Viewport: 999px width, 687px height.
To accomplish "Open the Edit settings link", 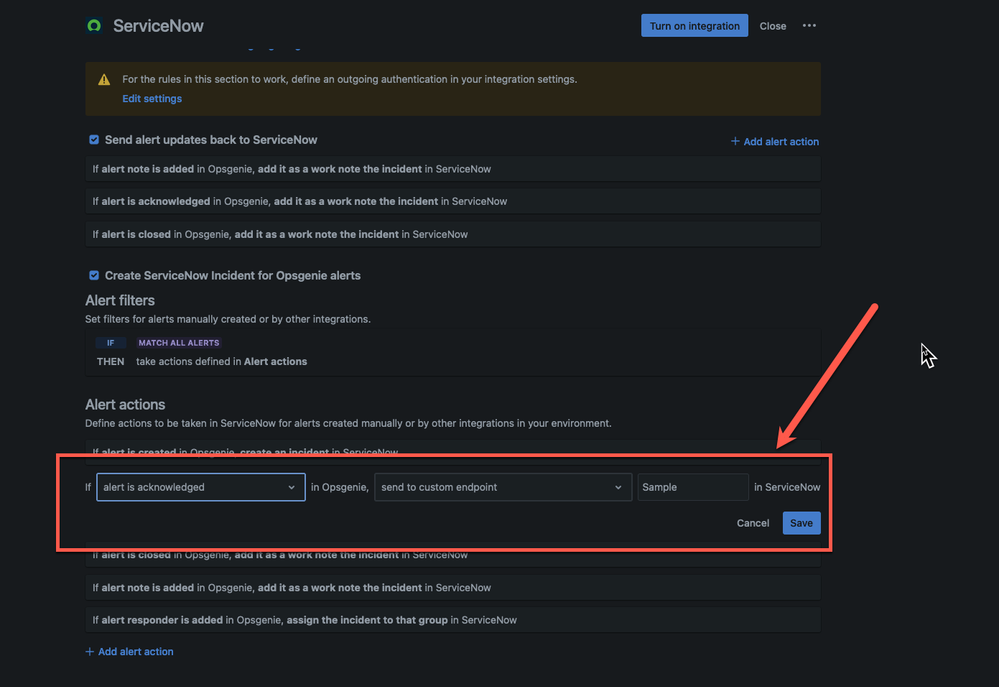I will pos(152,99).
